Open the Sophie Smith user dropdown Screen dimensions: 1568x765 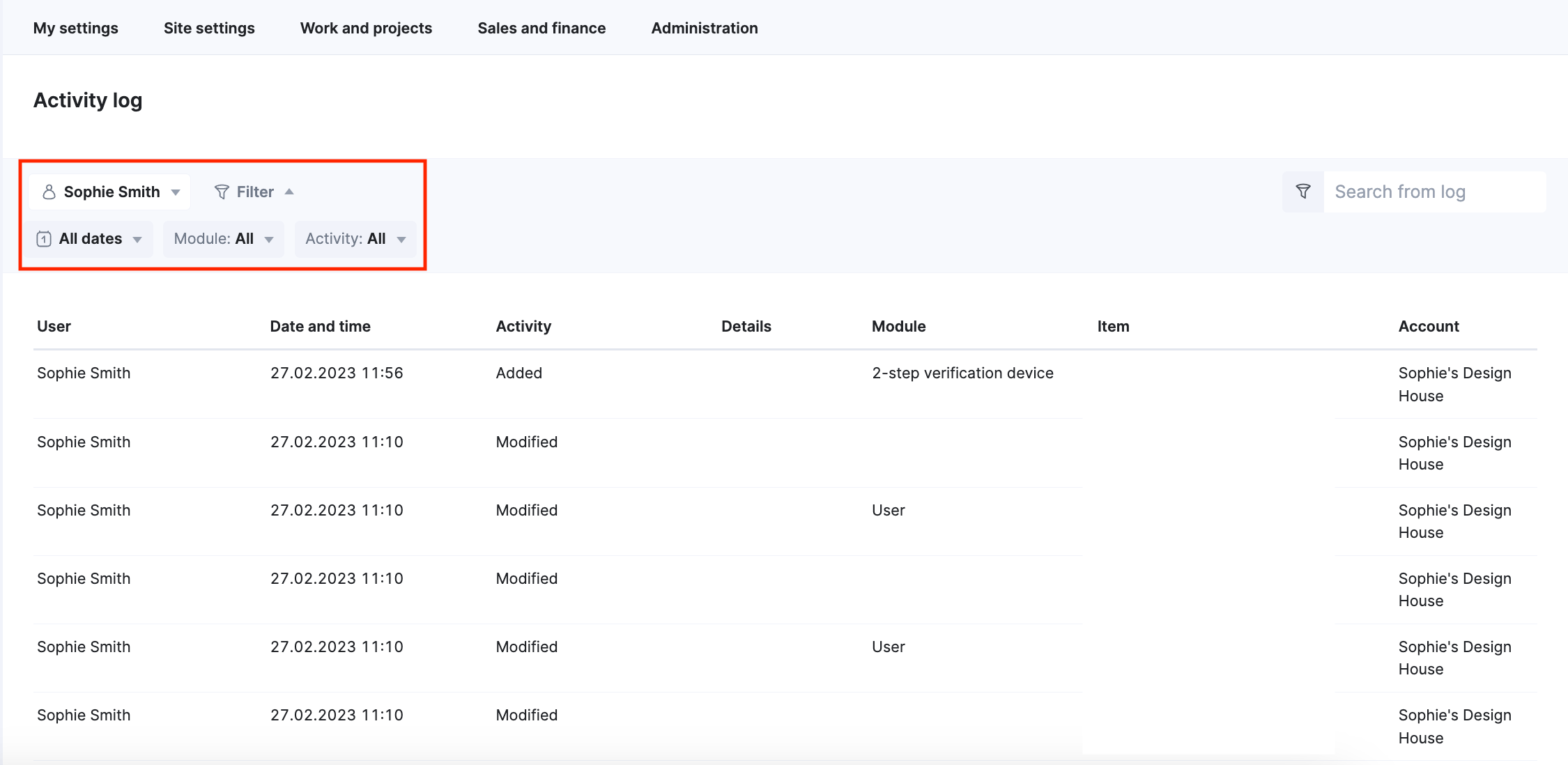(112, 192)
